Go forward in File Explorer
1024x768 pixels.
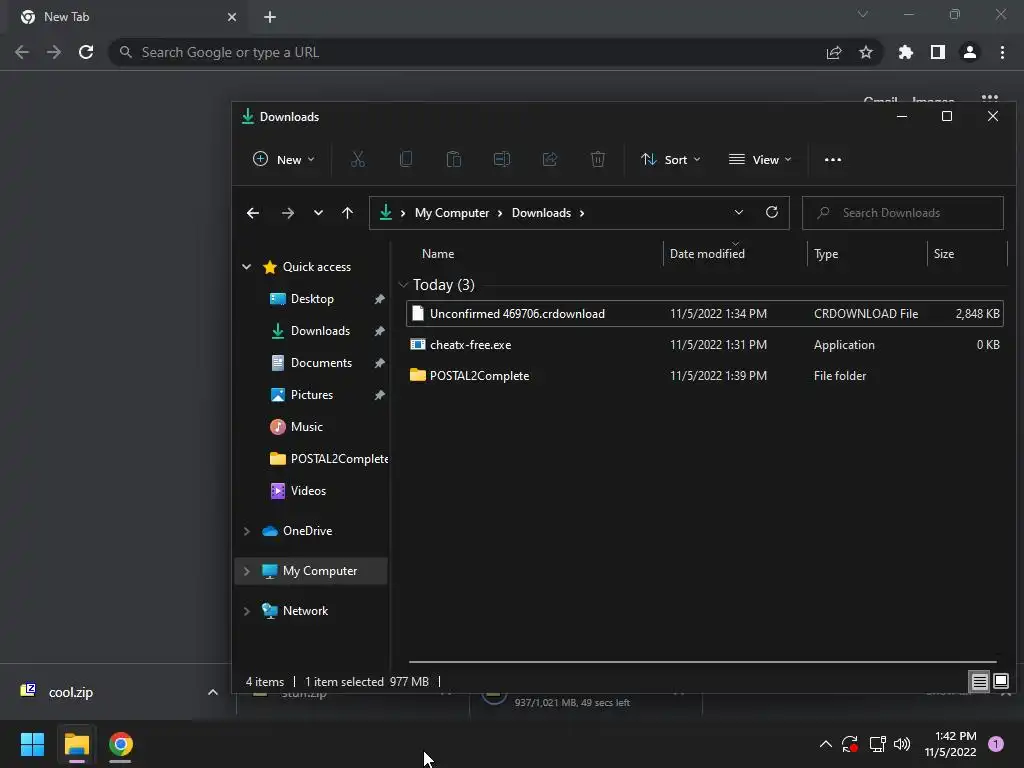[287, 213]
